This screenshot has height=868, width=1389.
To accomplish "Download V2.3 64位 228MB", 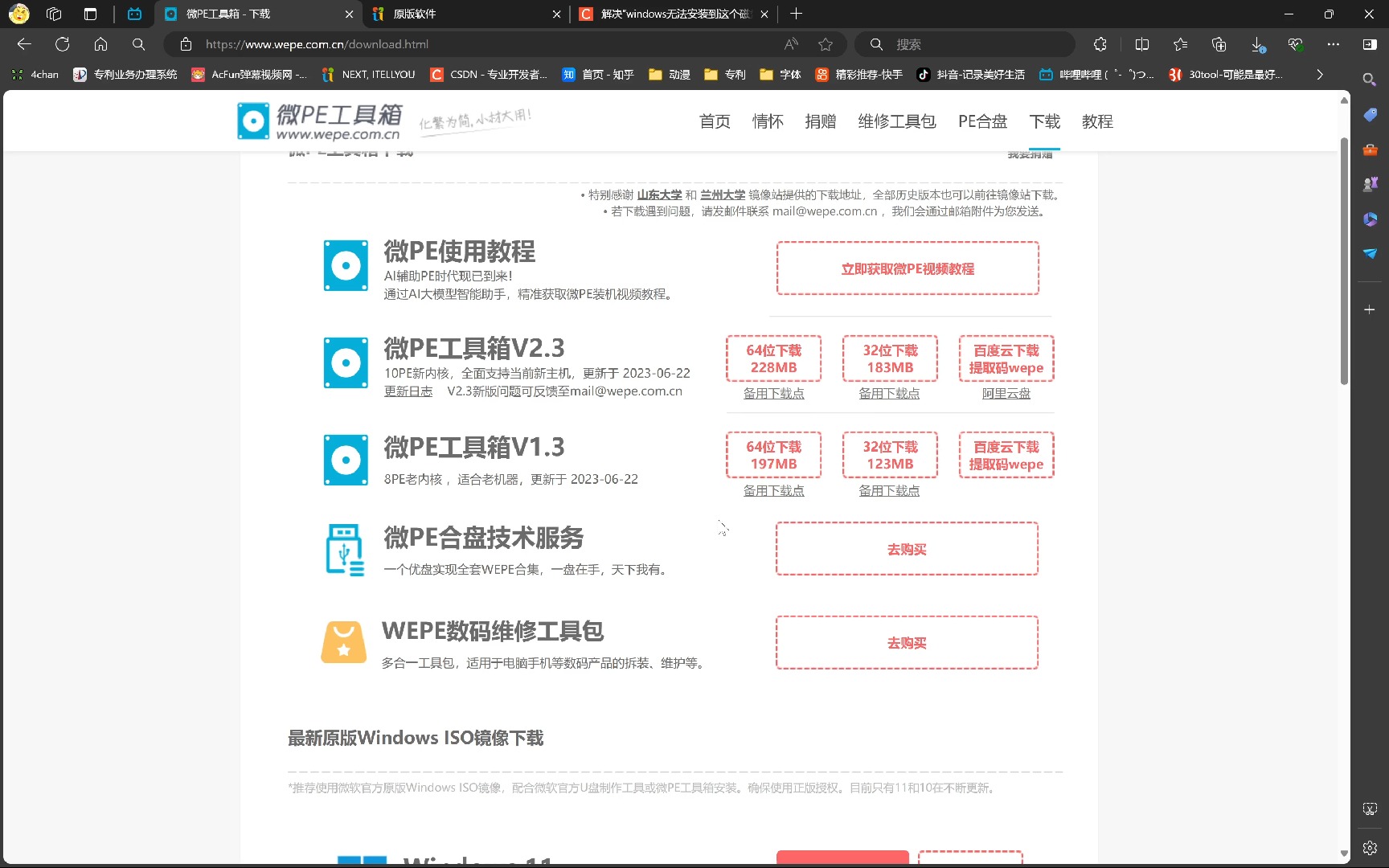I will (773, 358).
